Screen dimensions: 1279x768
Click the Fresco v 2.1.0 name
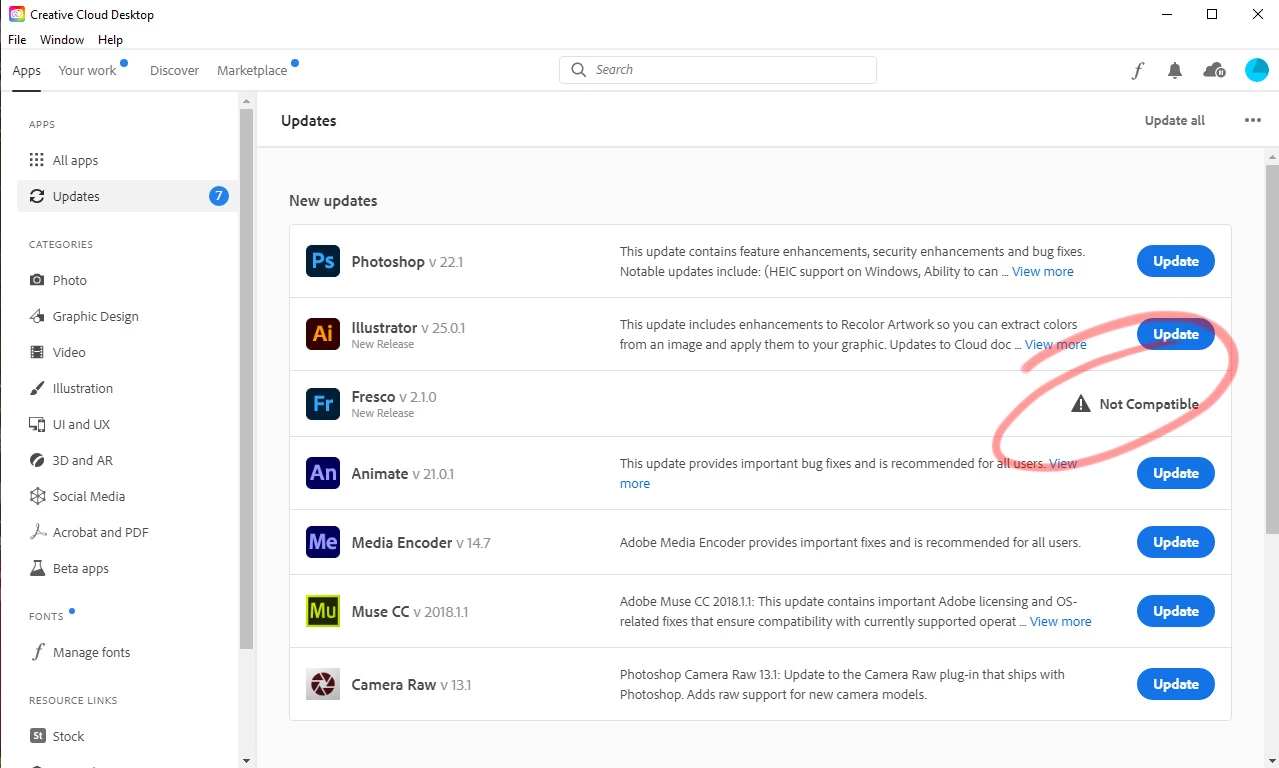(394, 396)
